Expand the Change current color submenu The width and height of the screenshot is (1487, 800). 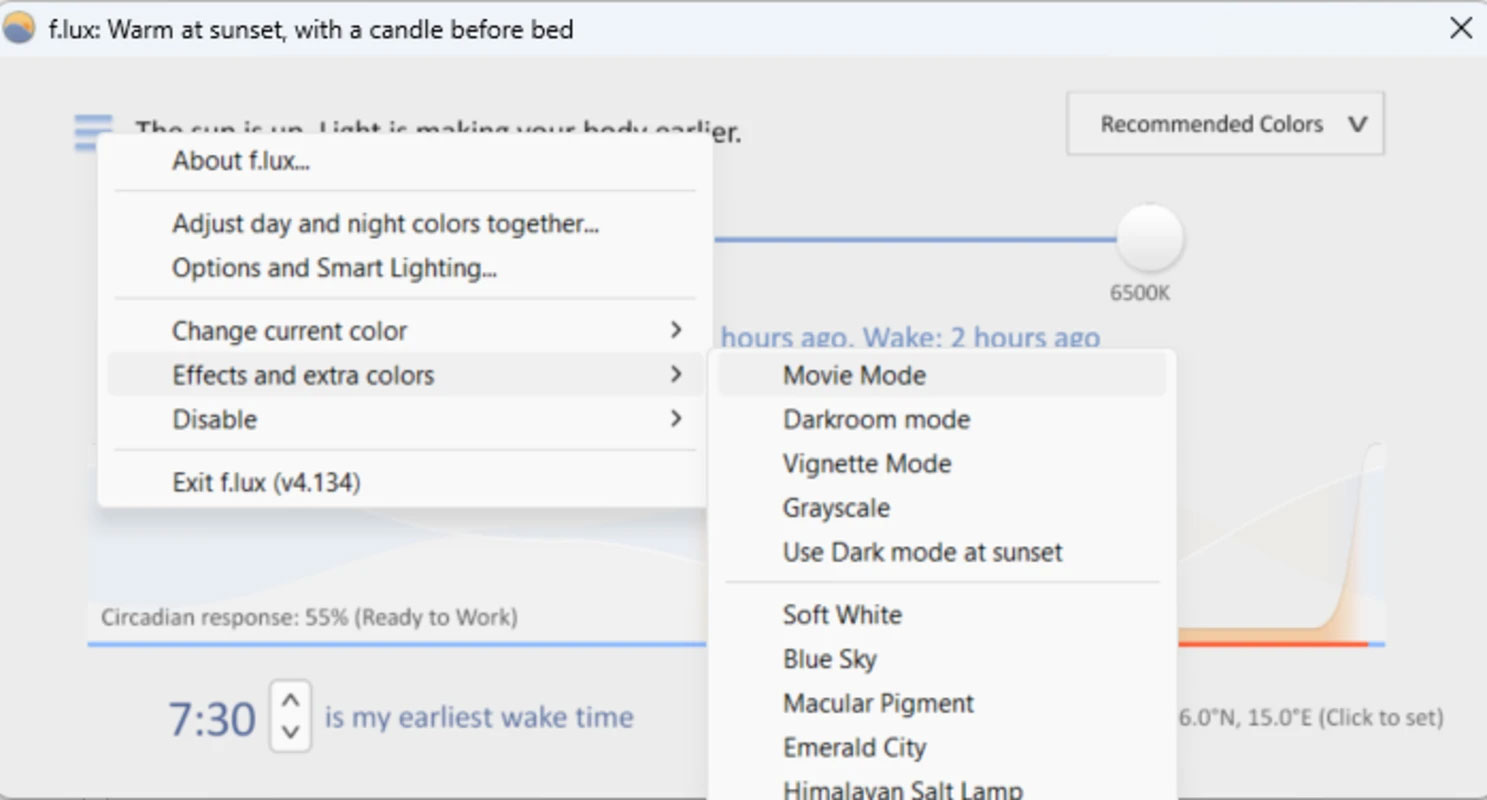(x=405, y=331)
